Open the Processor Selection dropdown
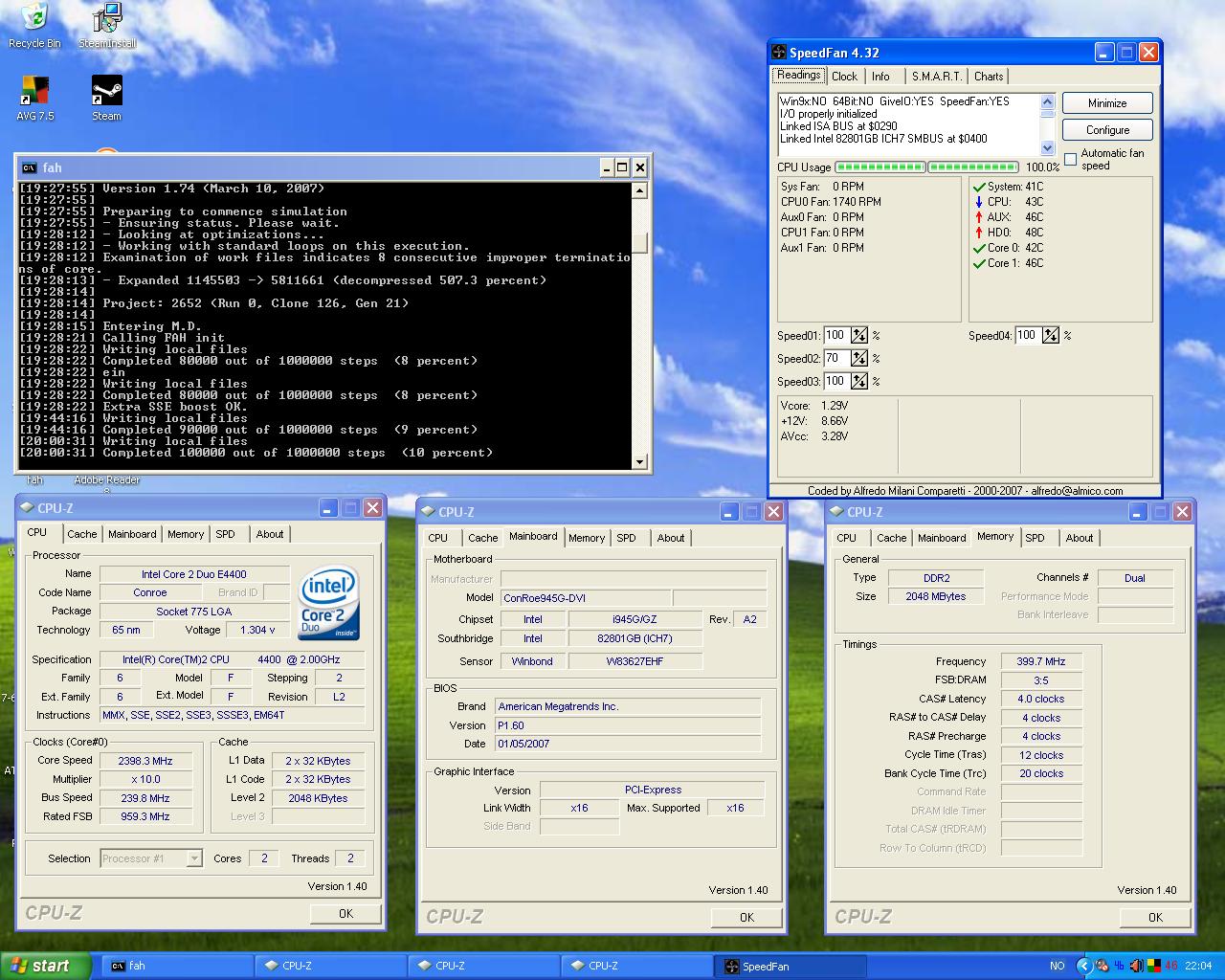Image resolution: width=1225 pixels, height=980 pixels. 194,858
